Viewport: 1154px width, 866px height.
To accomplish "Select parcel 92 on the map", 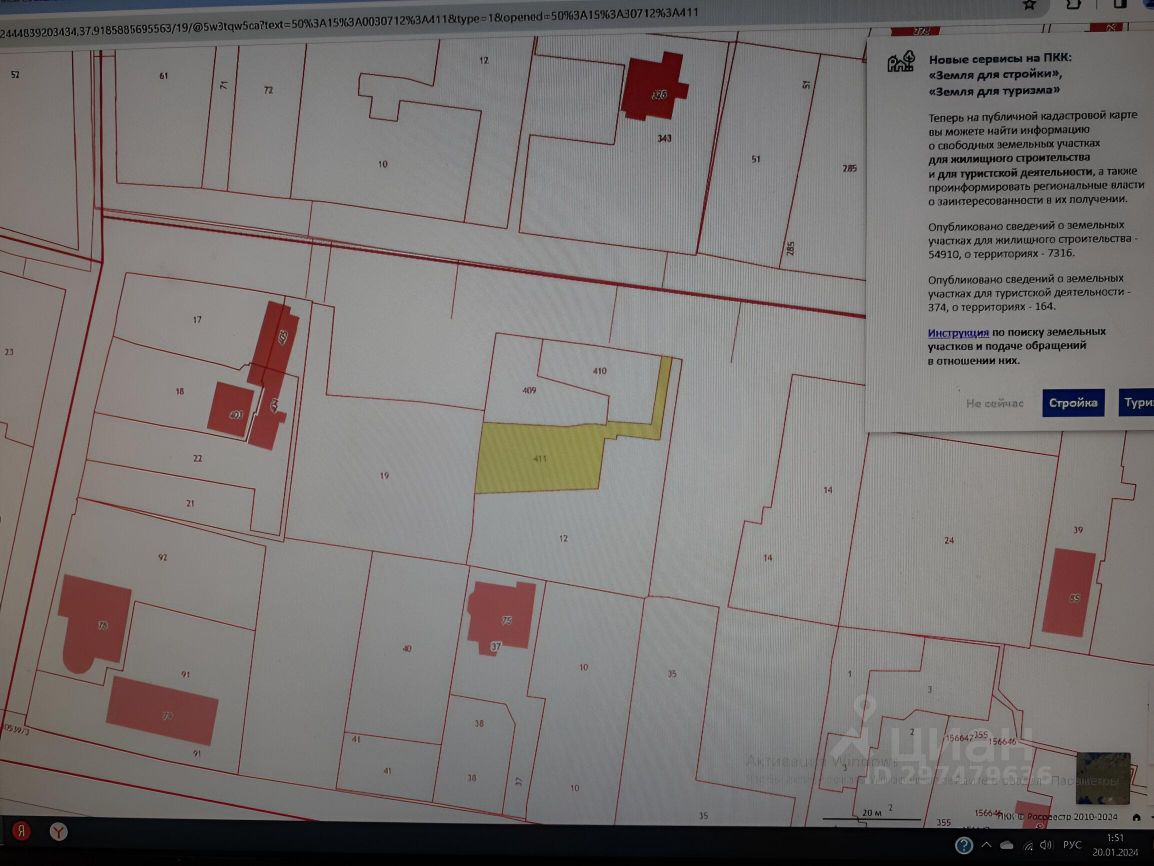I will pyautogui.click(x=163, y=557).
